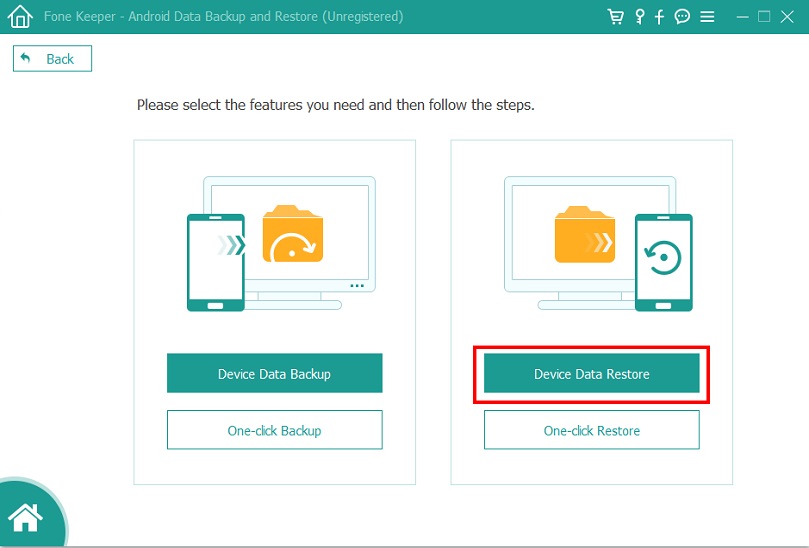Click the orange folder in restore graphic
Image resolution: width=809 pixels, height=548 pixels.
pyautogui.click(x=586, y=235)
